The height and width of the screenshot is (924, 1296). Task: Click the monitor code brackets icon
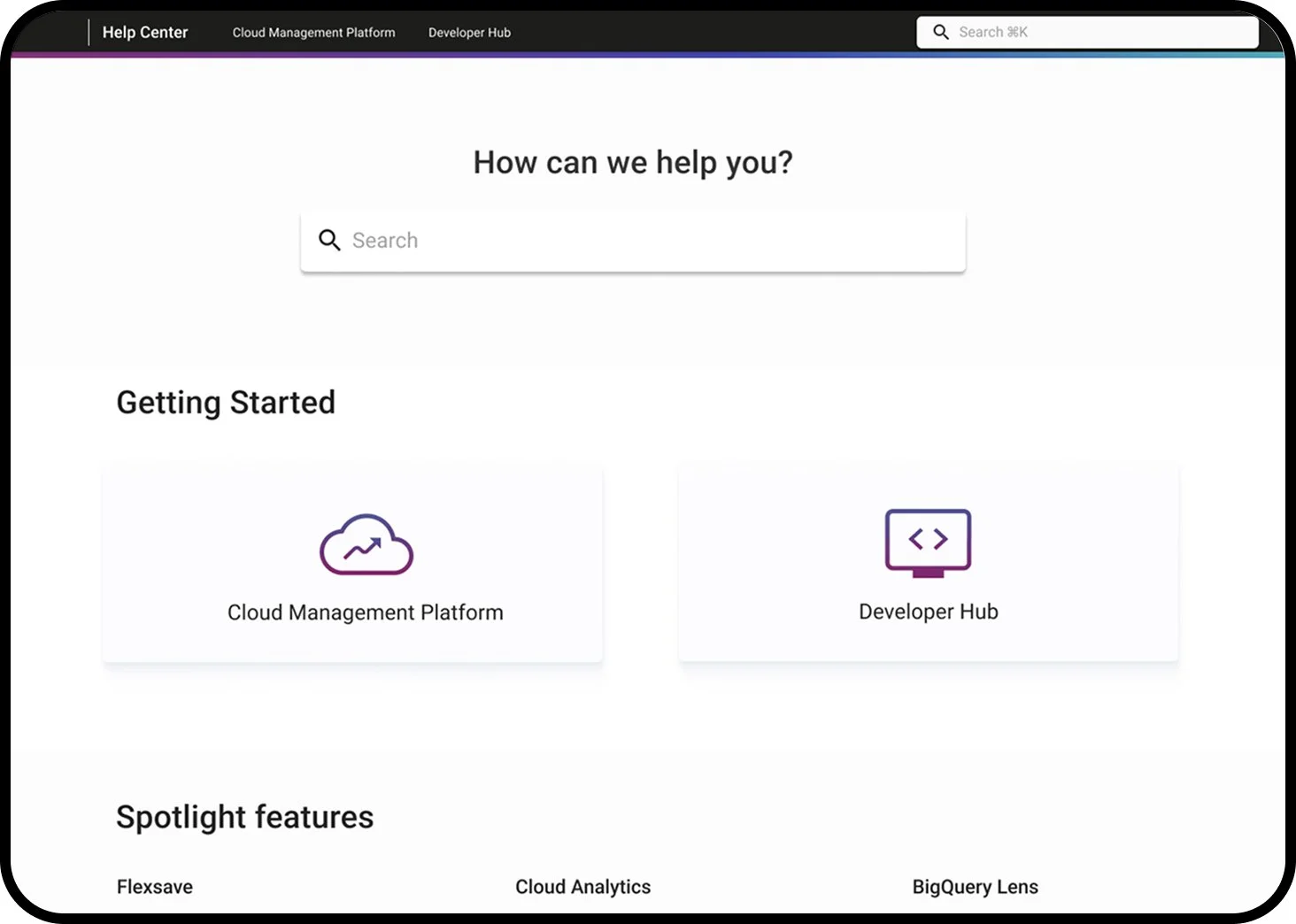tap(928, 543)
